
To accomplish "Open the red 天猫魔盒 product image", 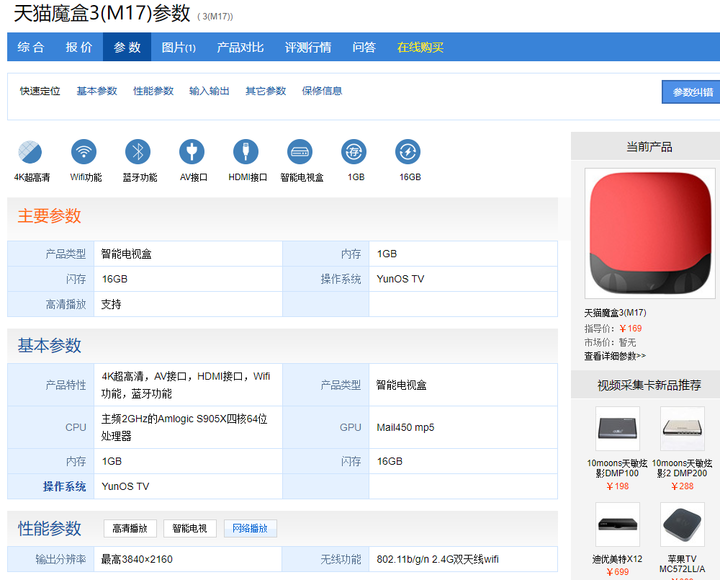I will (x=650, y=233).
